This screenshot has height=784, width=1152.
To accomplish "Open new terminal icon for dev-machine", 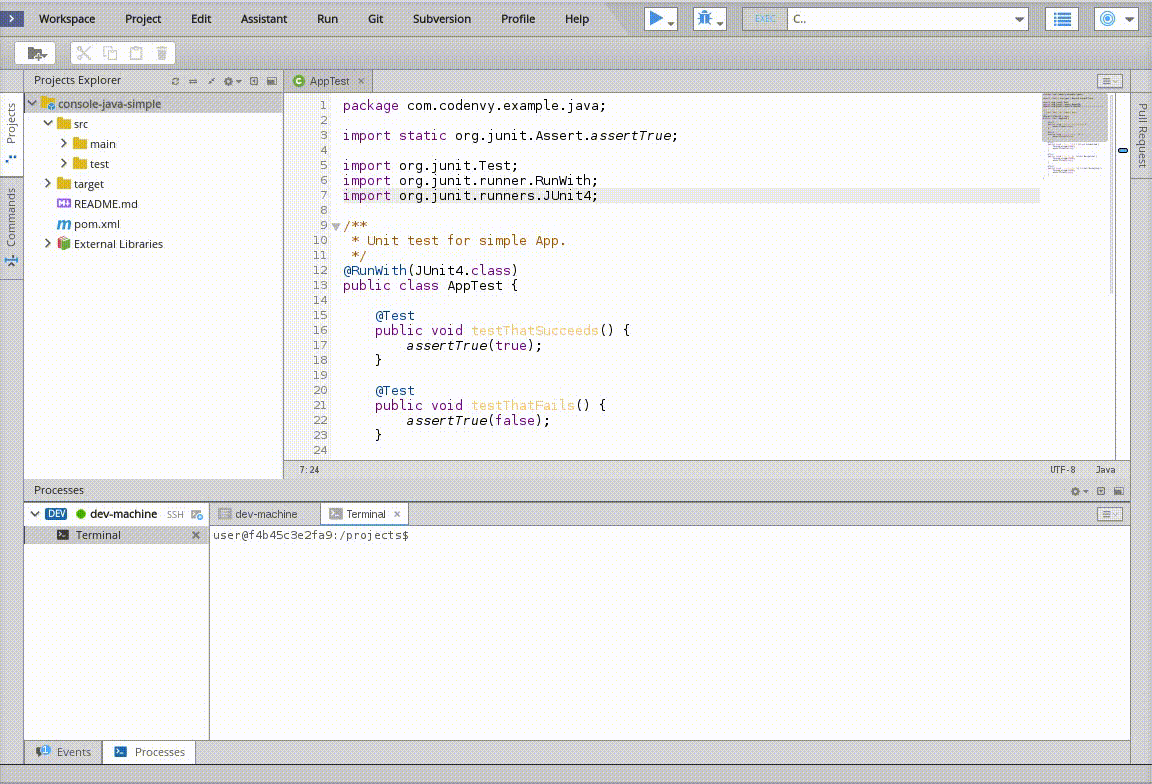I will click(x=197, y=514).
